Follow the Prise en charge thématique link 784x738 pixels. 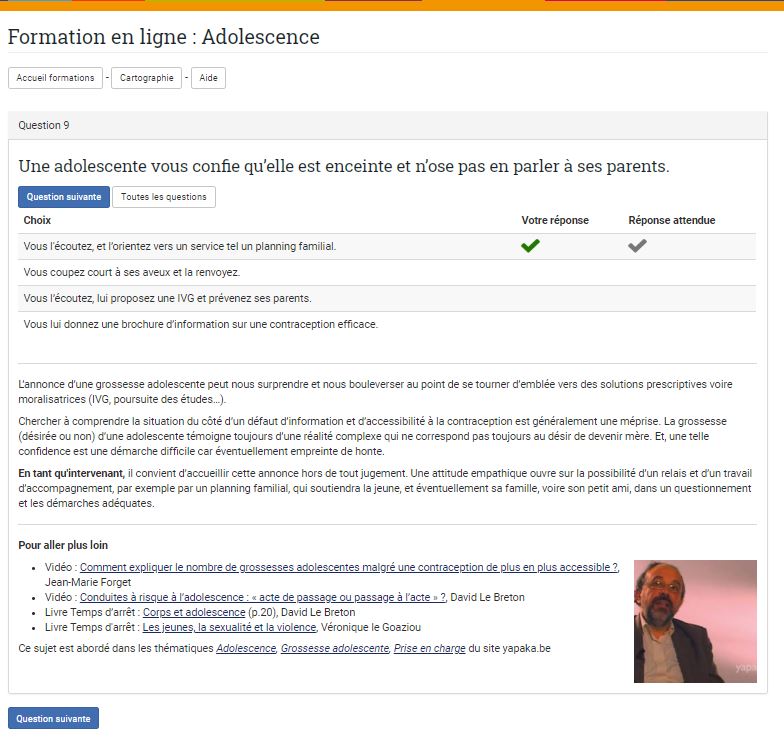click(x=430, y=648)
